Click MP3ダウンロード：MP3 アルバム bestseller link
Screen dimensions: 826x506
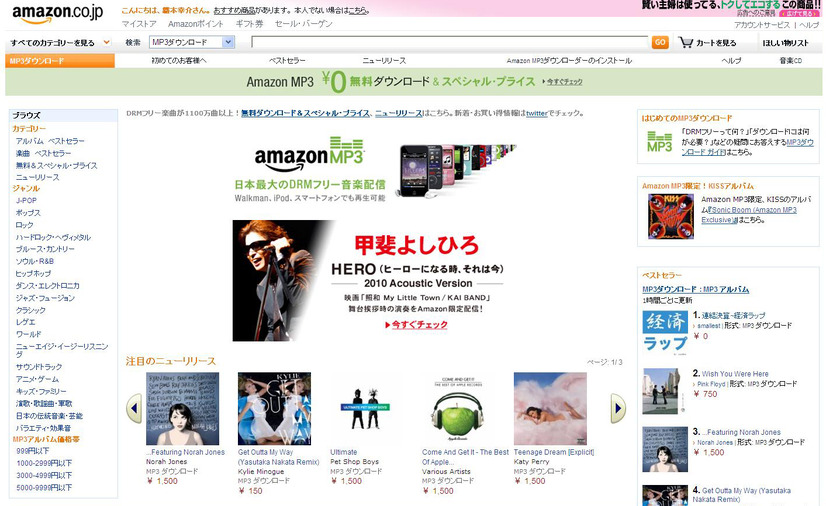point(695,289)
